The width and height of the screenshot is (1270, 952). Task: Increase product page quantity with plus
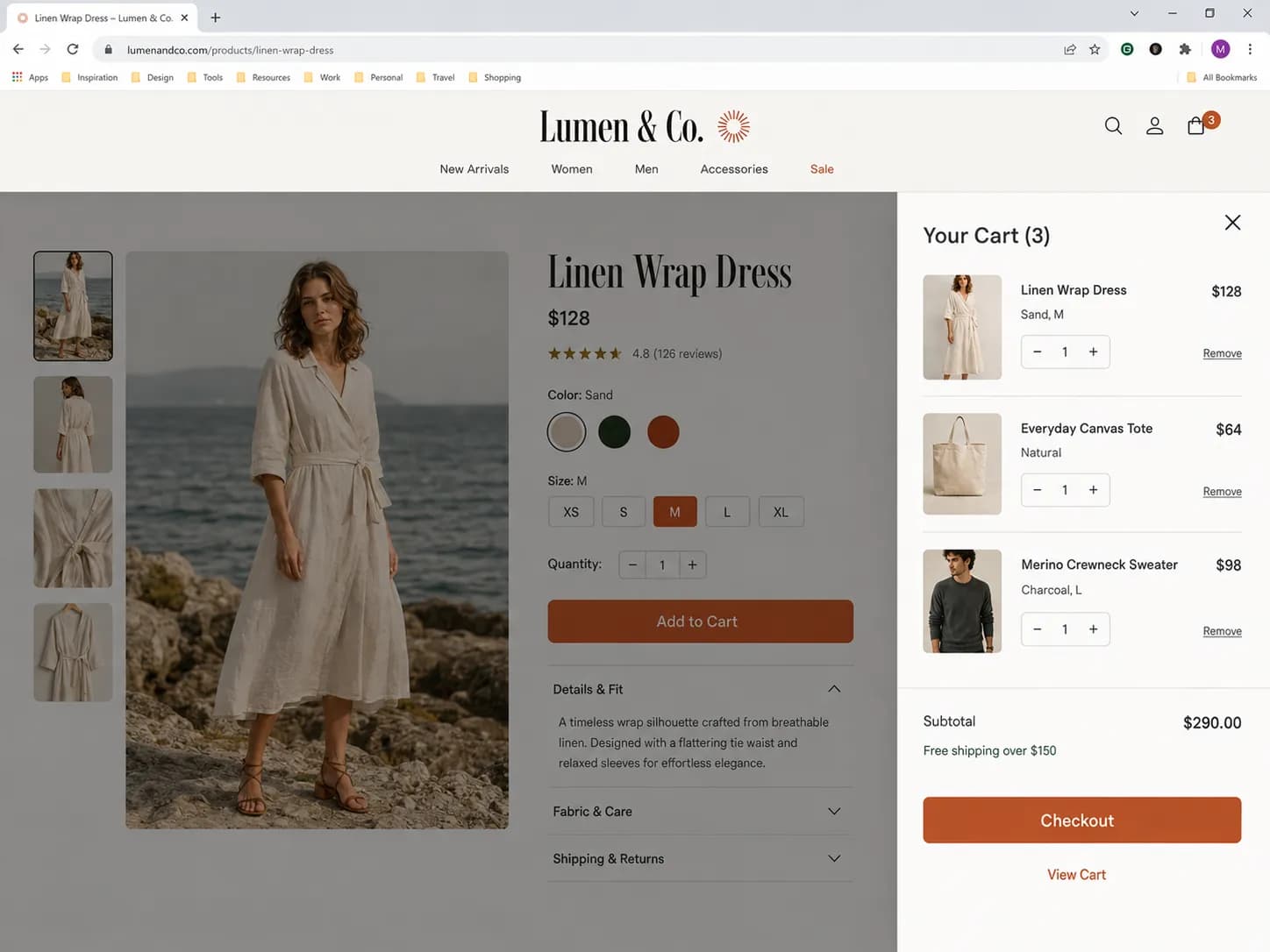click(692, 565)
